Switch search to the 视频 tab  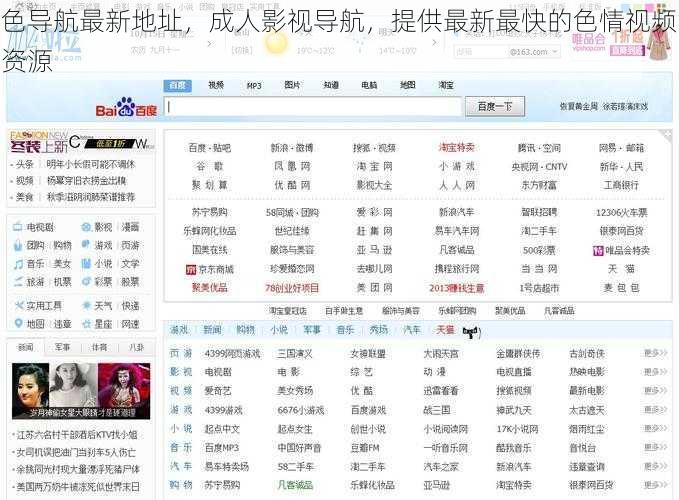tap(216, 85)
